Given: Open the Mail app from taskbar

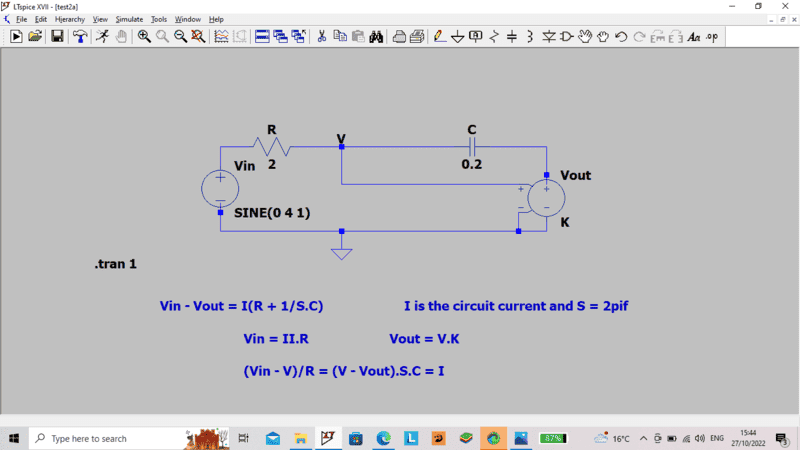Looking at the screenshot, I should click(273, 438).
